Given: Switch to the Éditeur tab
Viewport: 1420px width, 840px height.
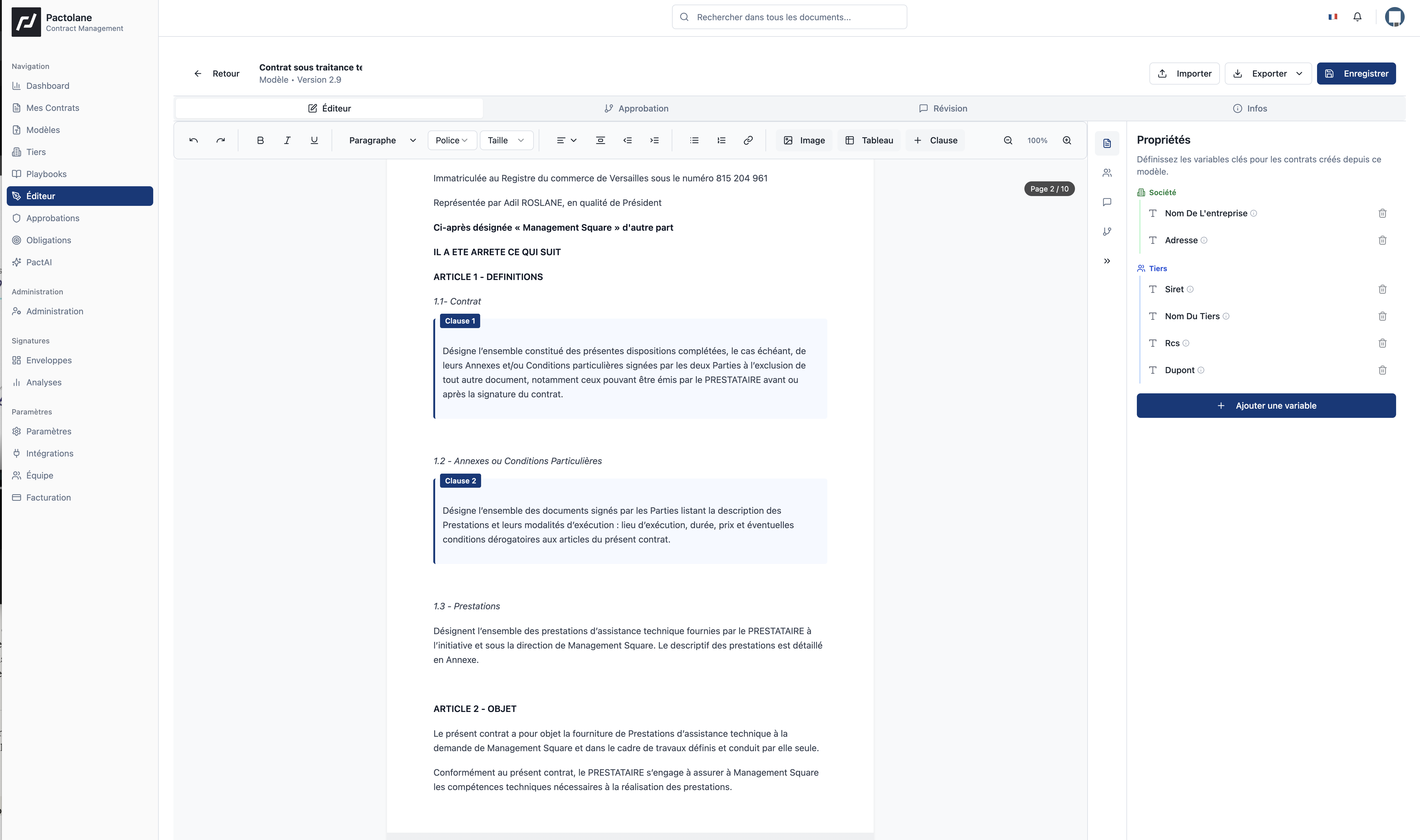Looking at the screenshot, I should point(329,108).
